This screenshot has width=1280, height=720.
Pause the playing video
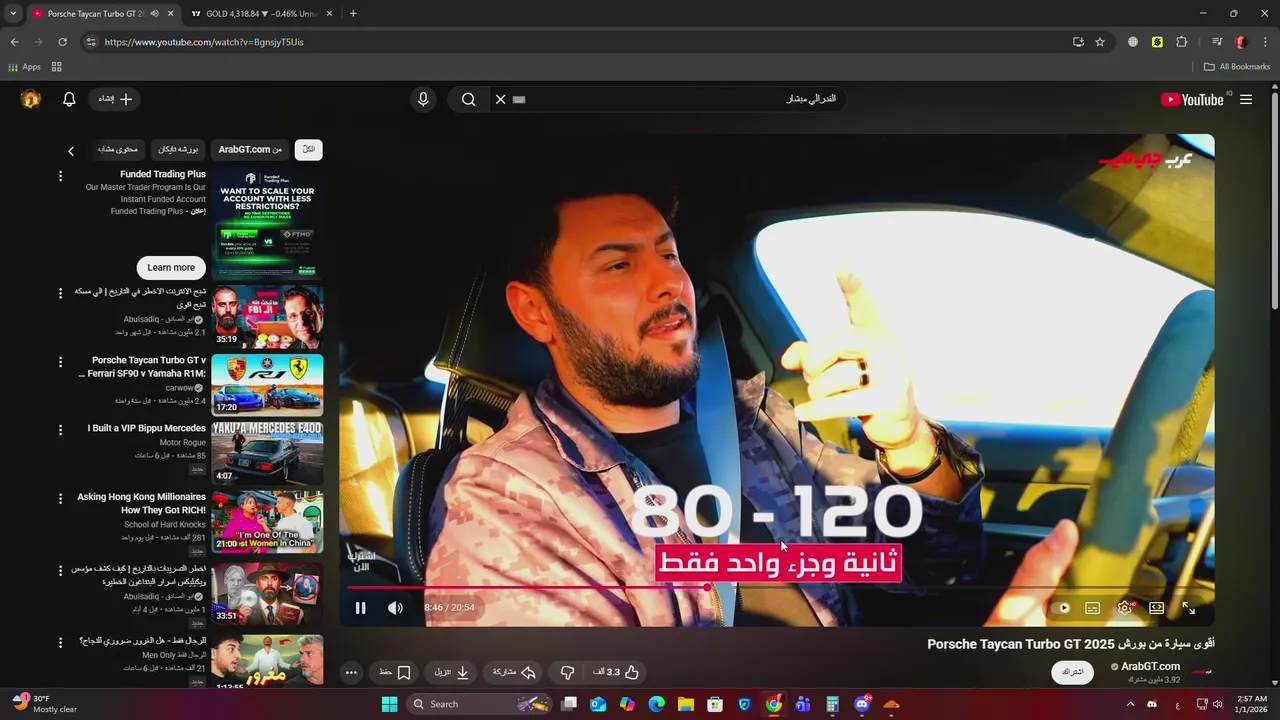pos(360,607)
